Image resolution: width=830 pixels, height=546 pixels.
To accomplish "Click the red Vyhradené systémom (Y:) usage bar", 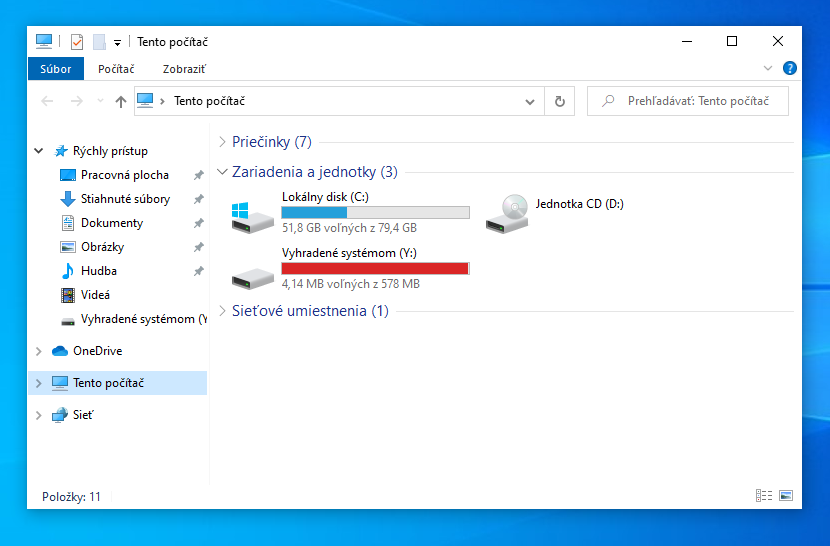I will tap(375, 268).
